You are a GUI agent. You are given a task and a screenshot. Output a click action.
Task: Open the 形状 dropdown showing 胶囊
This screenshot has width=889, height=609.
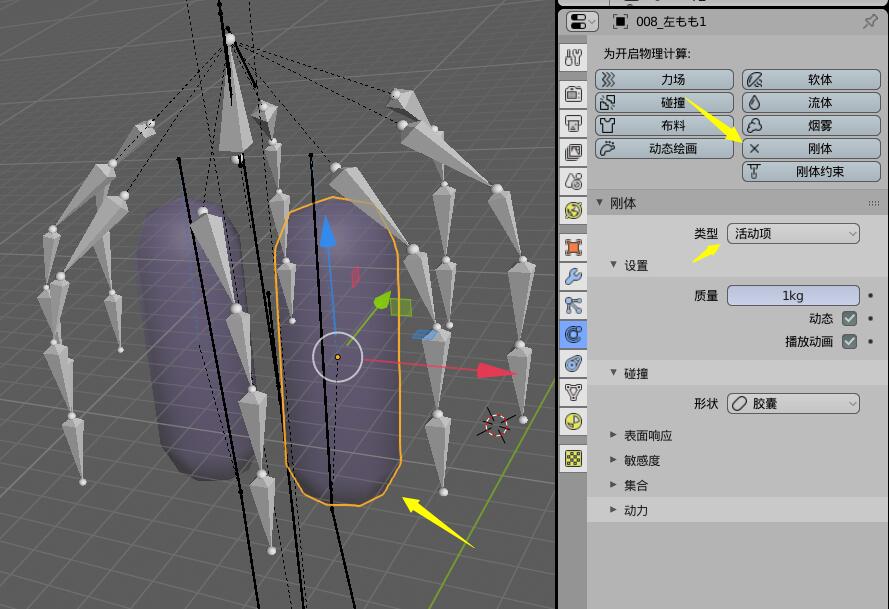tap(793, 403)
